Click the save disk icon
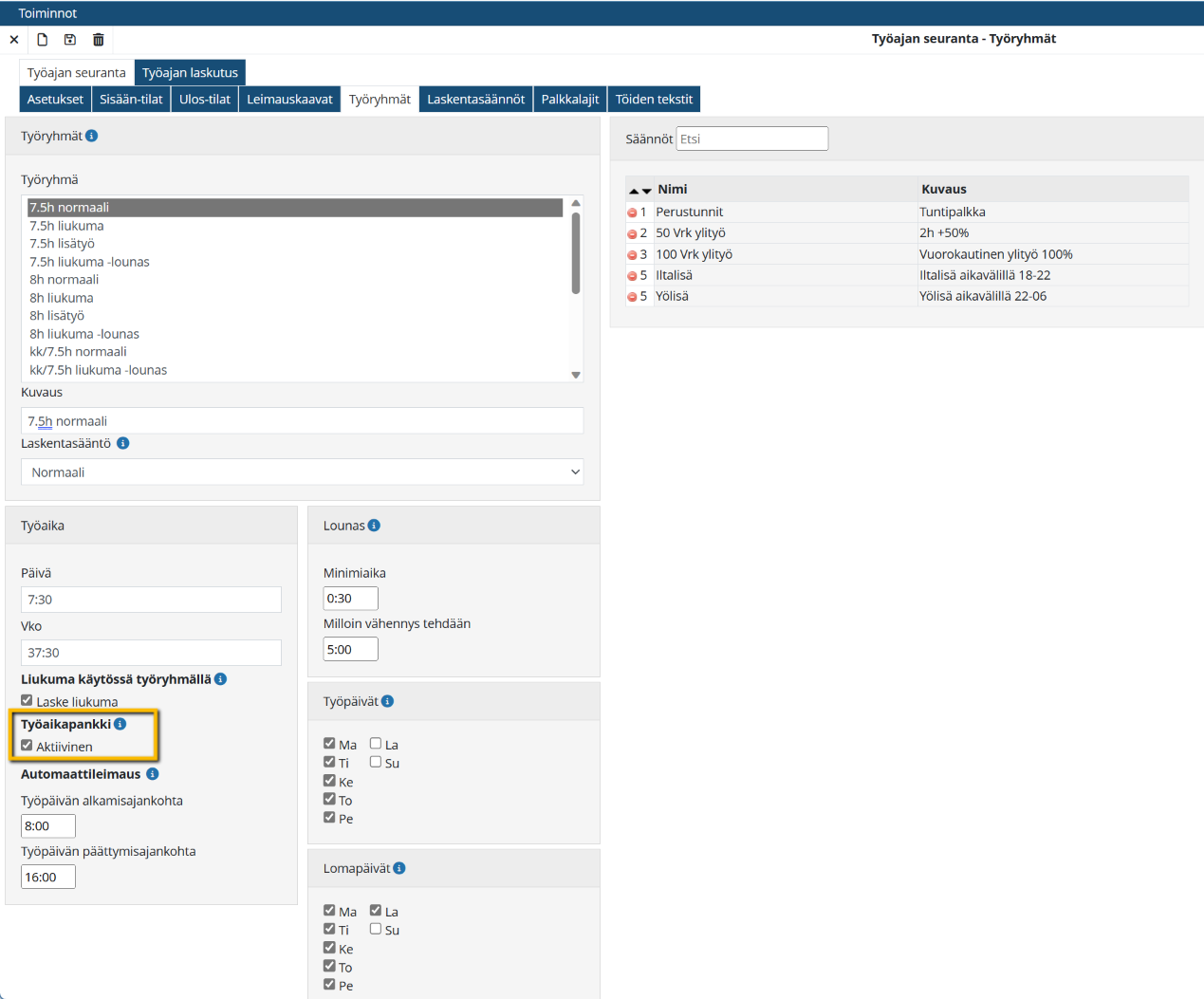The width and height of the screenshot is (1204, 999). click(x=70, y=40)
